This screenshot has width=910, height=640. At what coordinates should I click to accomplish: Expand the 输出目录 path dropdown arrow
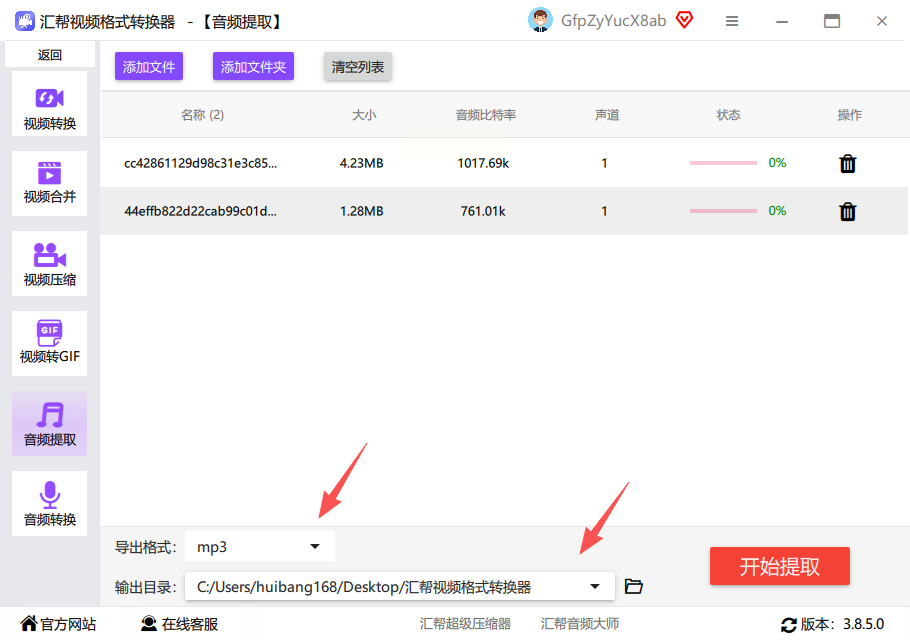pos(594,587)
